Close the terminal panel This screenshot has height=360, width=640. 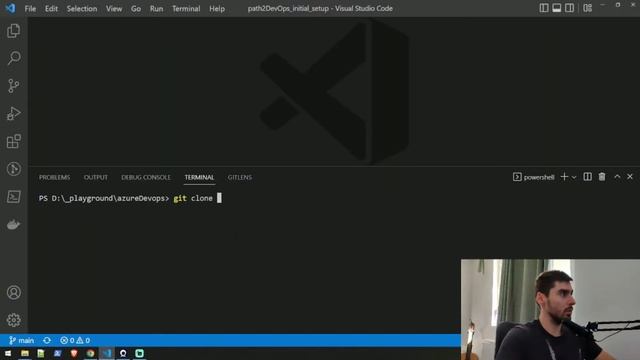pyautogui.click(x=630, y=177)
